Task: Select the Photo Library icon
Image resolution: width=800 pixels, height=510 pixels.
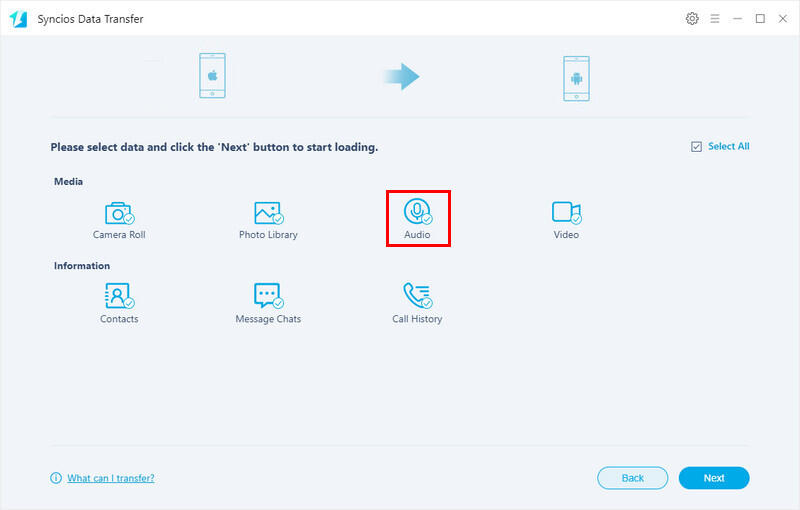Action: point(267,213)
